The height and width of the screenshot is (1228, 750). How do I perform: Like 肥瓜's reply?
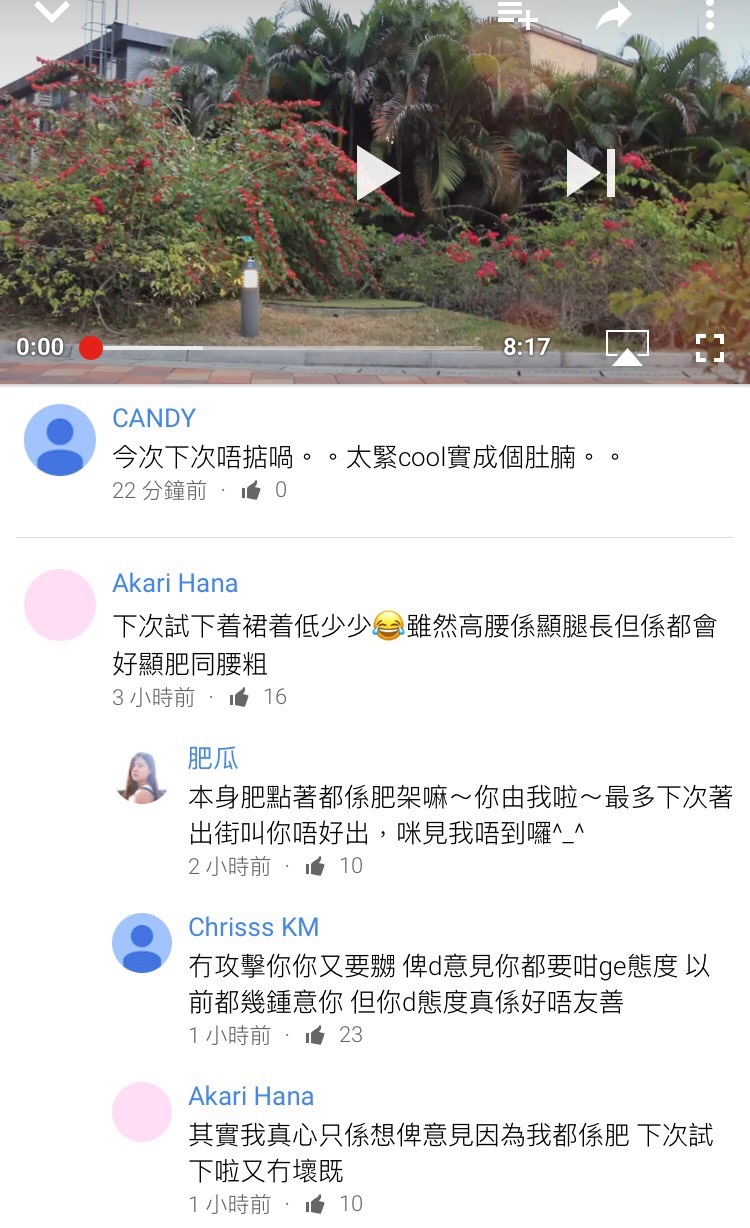[x=315, y=866]
